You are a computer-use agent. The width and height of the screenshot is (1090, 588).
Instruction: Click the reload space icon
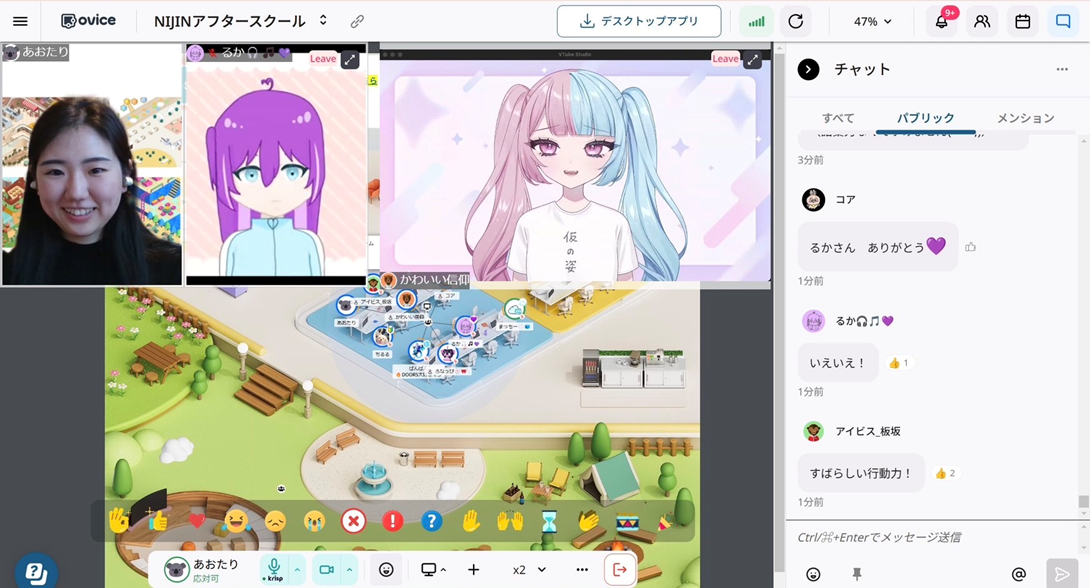pyautogui.click(x=795, y=21)
